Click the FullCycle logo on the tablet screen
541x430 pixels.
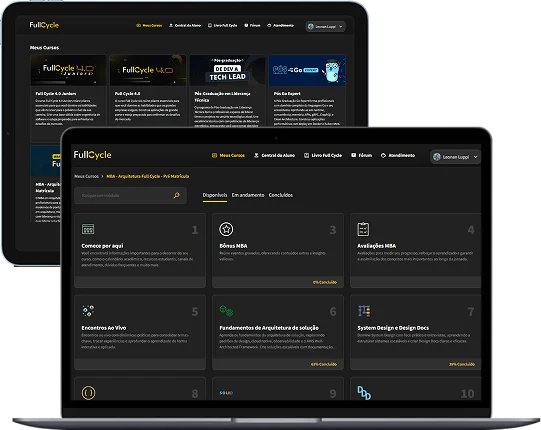click(44, 25)
